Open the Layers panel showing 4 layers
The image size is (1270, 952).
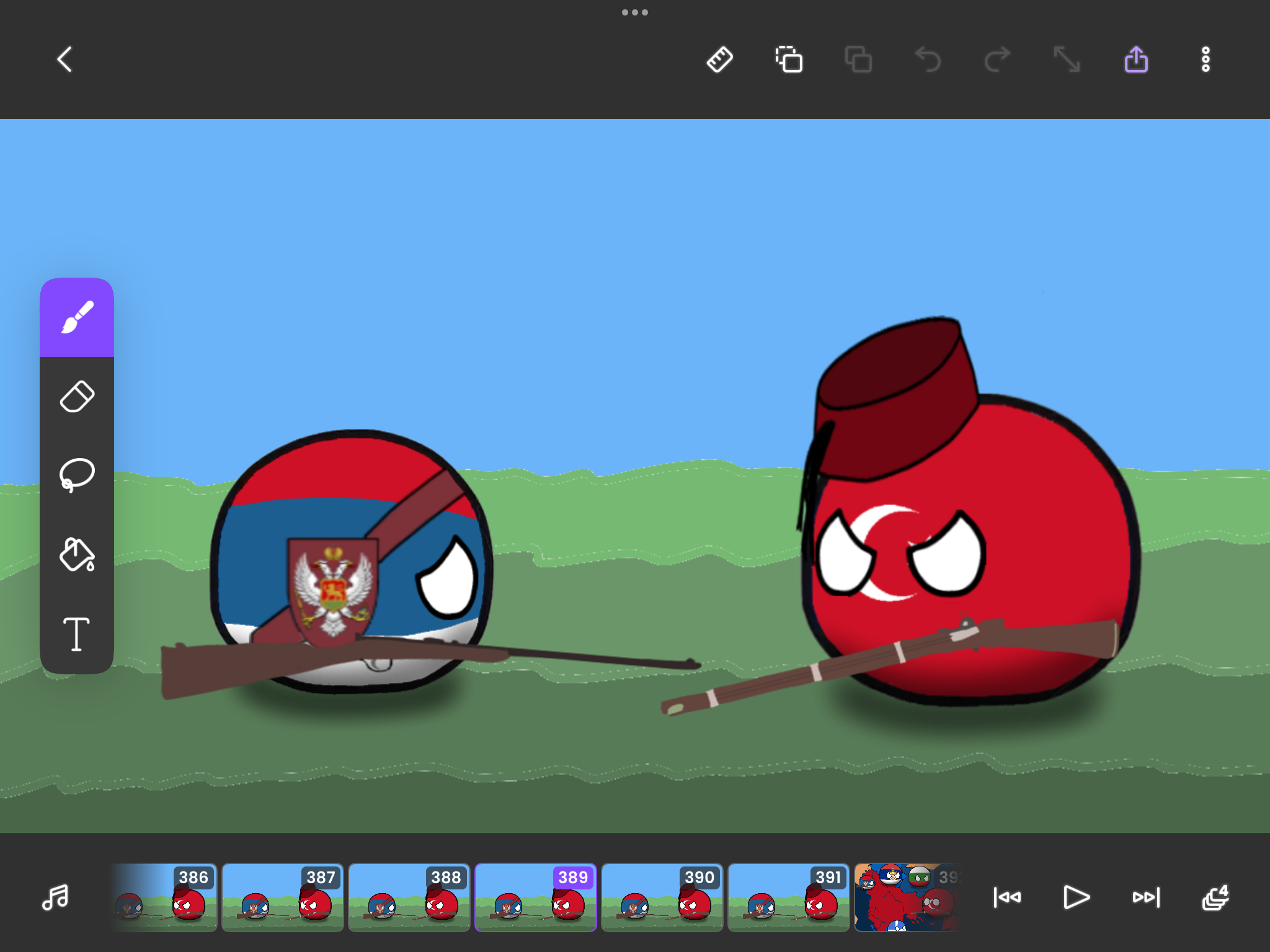click(1215, 897)
